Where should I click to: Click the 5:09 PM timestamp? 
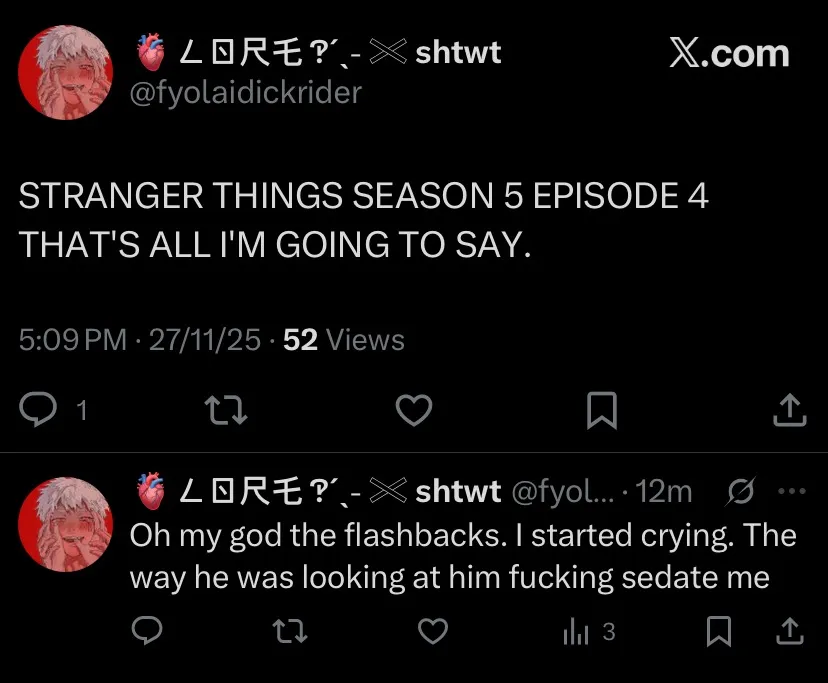[72, 340]
